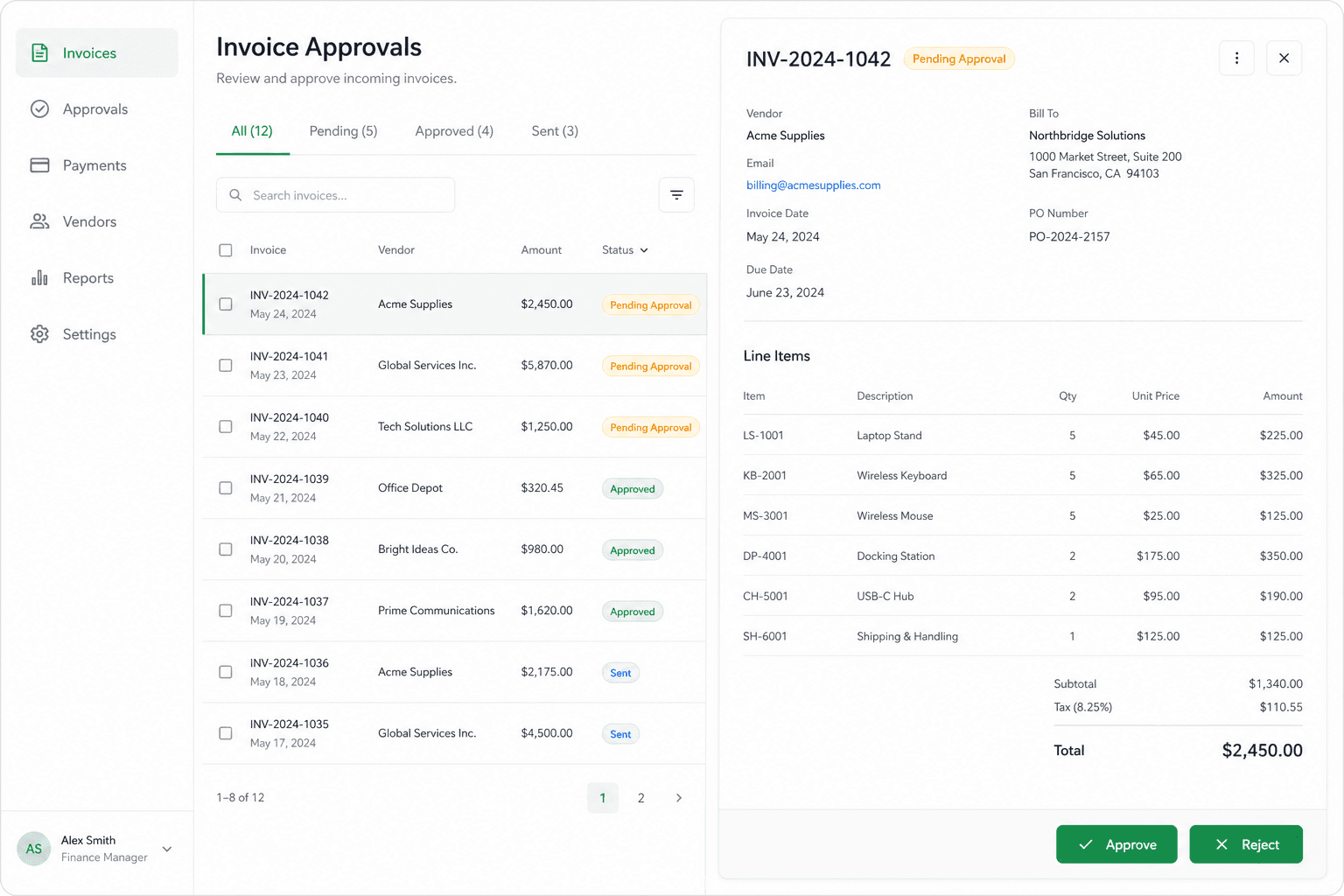The height and width of the screenshot is (896, 1344).
Task: Toggle the select-all invoices checkbox
Action: click(226, 250)
